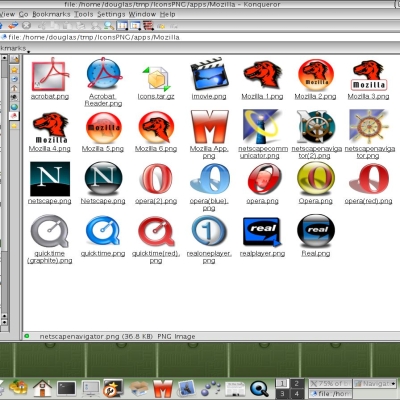
Task: Click the Opera.png yellow icon label
Action: (x=316, y=201)
